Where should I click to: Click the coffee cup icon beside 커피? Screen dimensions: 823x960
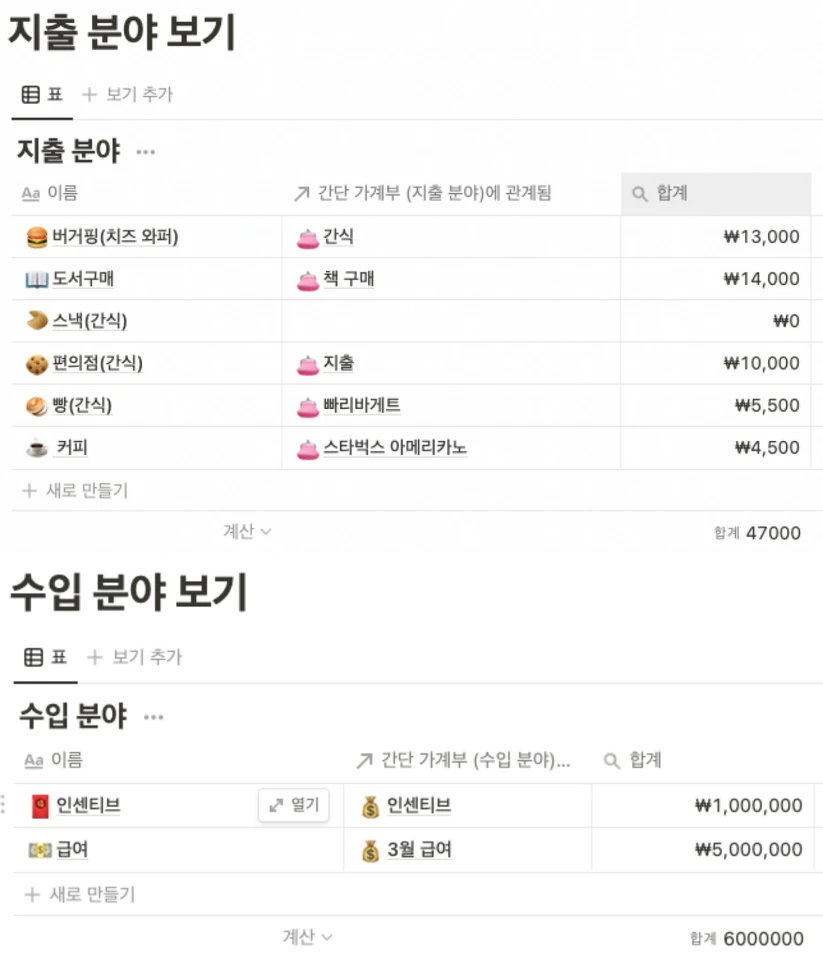[x=37, y=448]
